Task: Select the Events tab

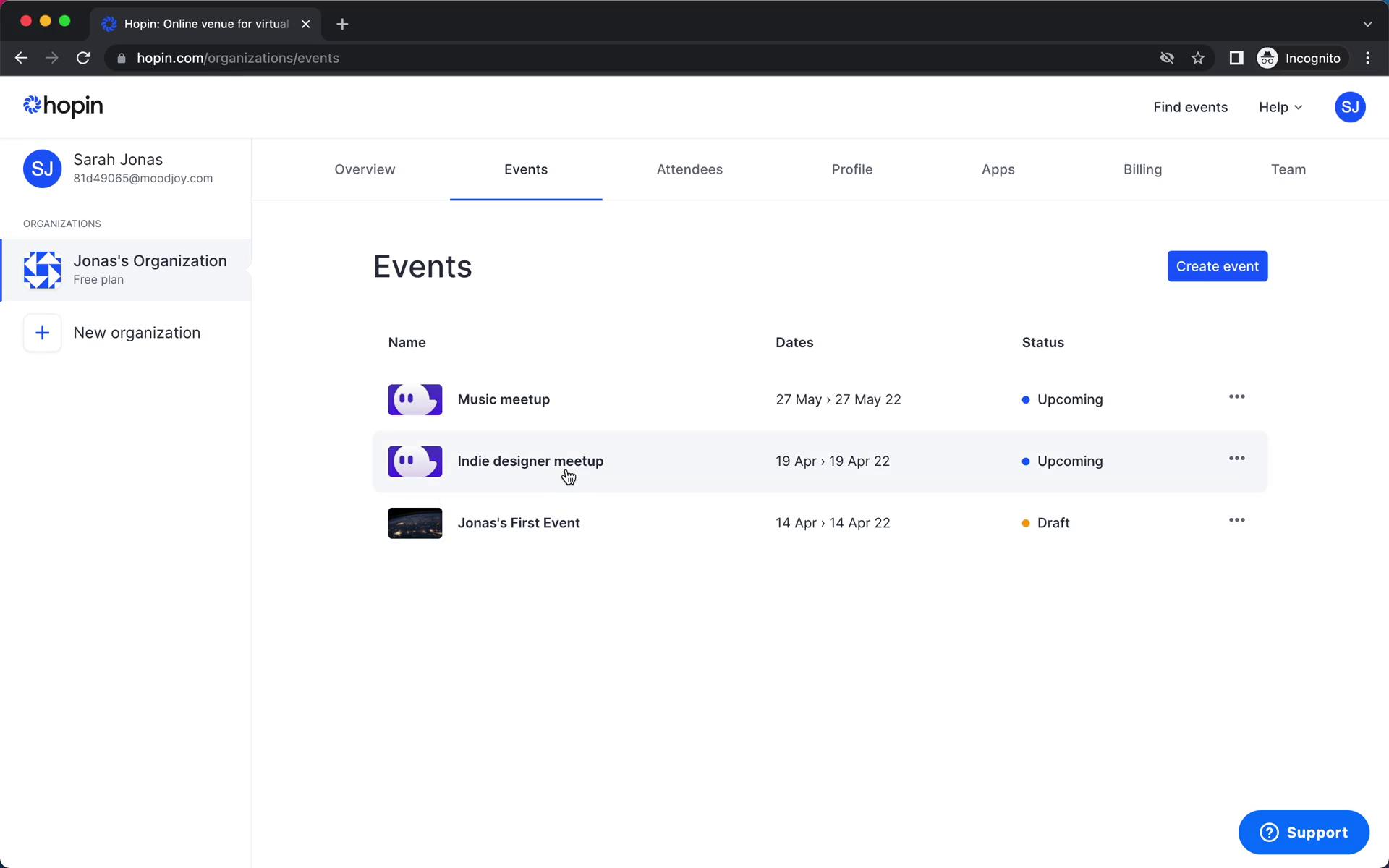Action: click(525, 168)
